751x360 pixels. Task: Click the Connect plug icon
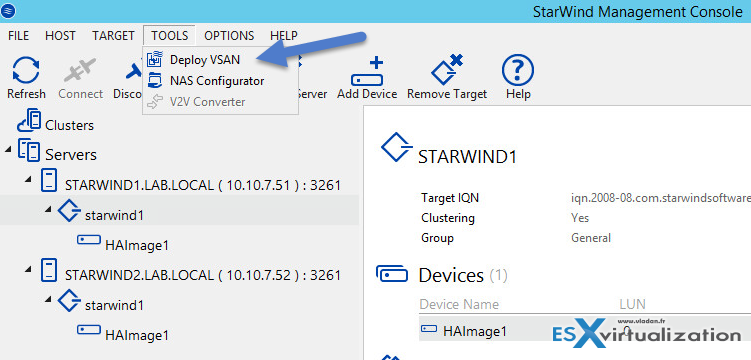(x=80, y=70)
